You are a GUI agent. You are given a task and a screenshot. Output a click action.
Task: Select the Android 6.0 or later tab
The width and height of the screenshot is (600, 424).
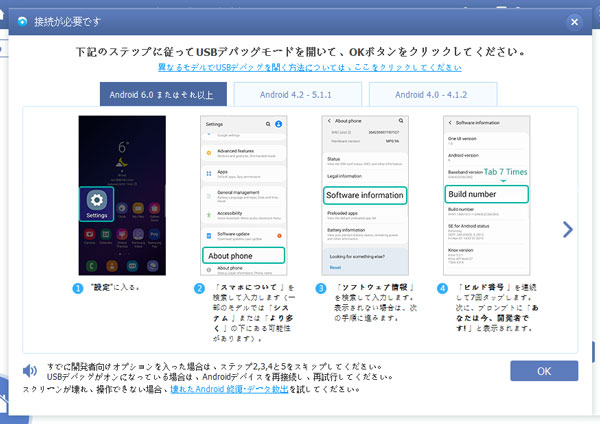click(x=163, y=94)
